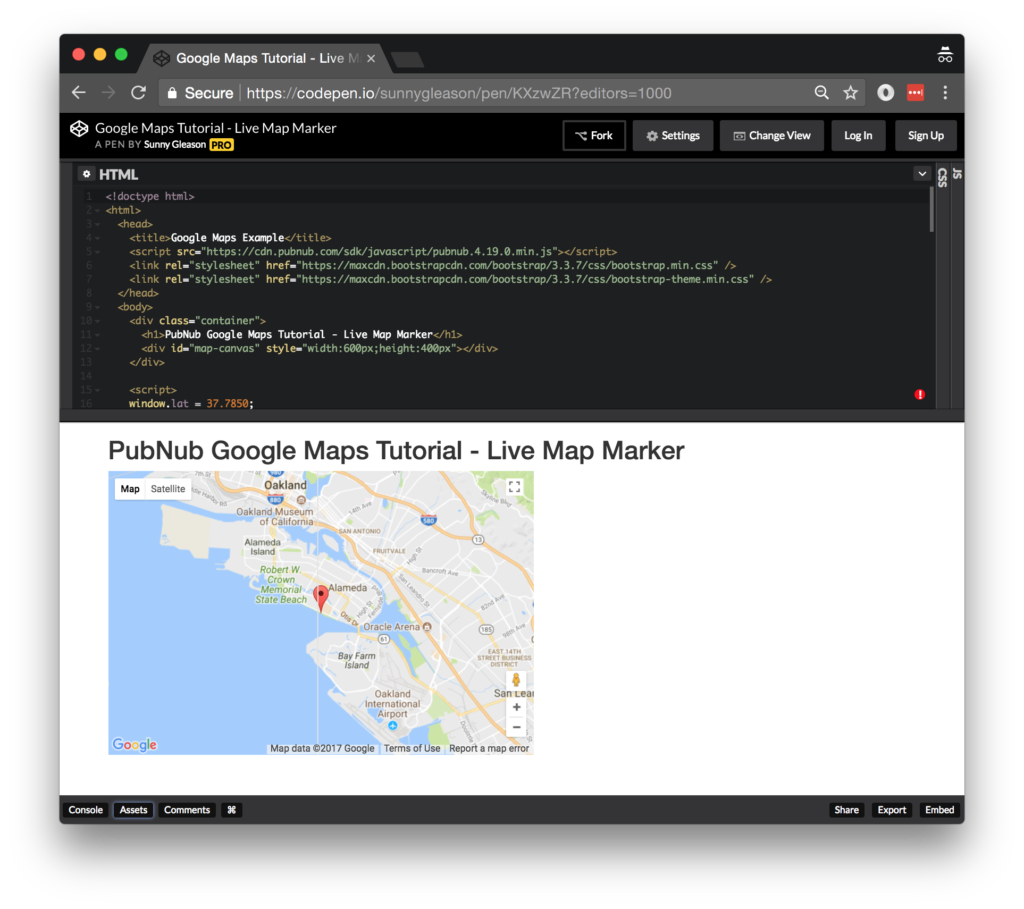Collapse code fold at line 9 body
The height and width of the screenshot is (909, 1024).
click(x=97, y=307)
